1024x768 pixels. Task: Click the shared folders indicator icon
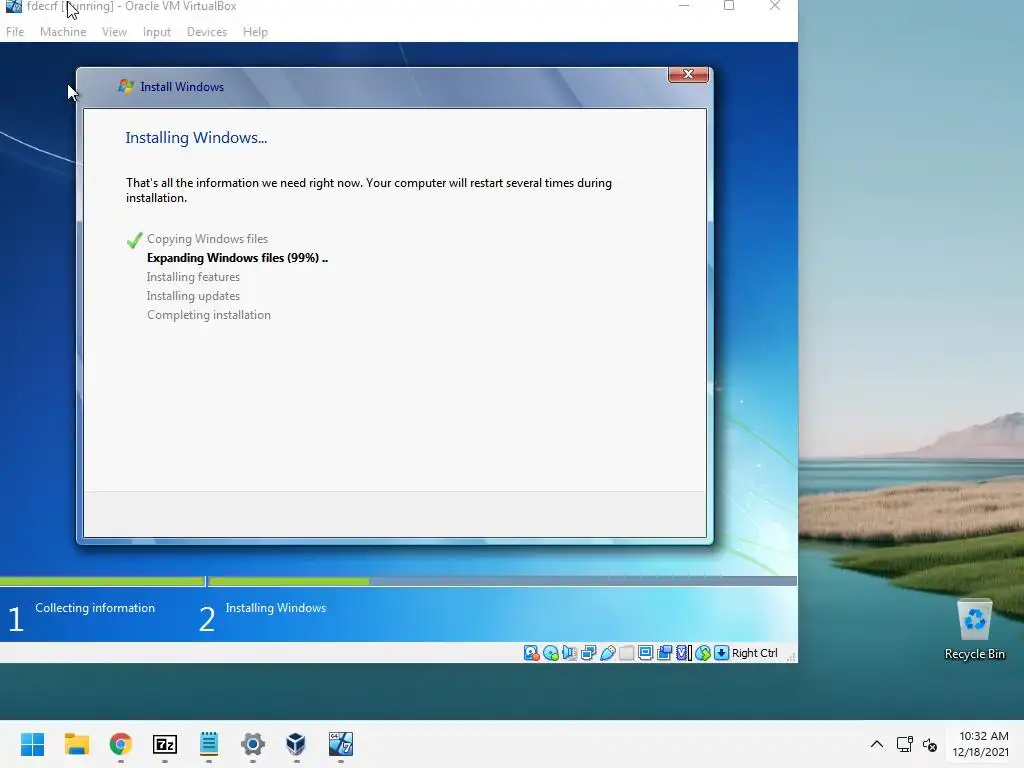[x=626, y=653]
